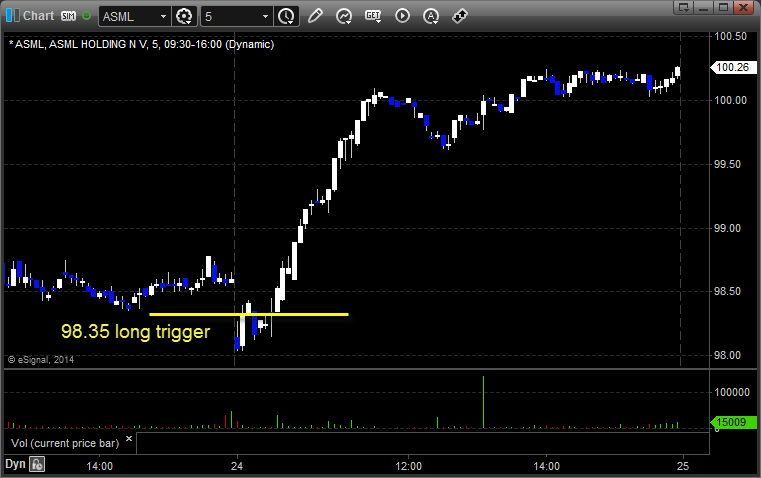Click the 98.50 price axis label
The width and height of the screenshot is (761, 478).
(728, 292)
